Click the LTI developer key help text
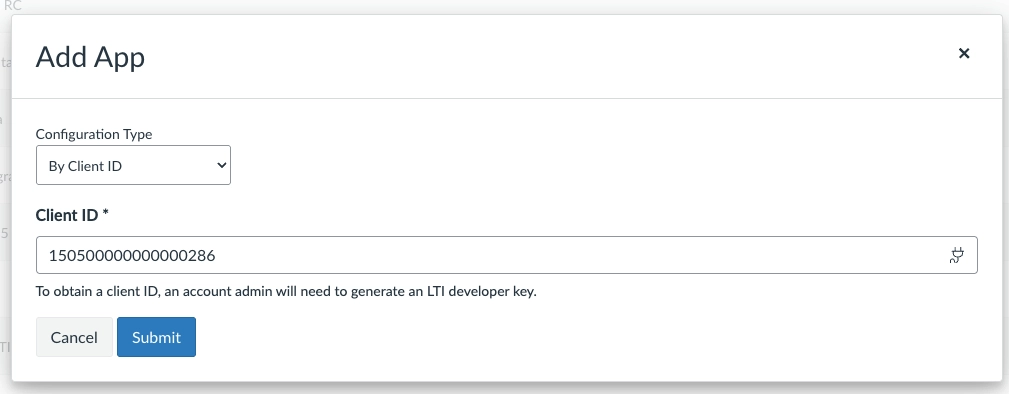1009x394 pixels. (x=286, y=291)
